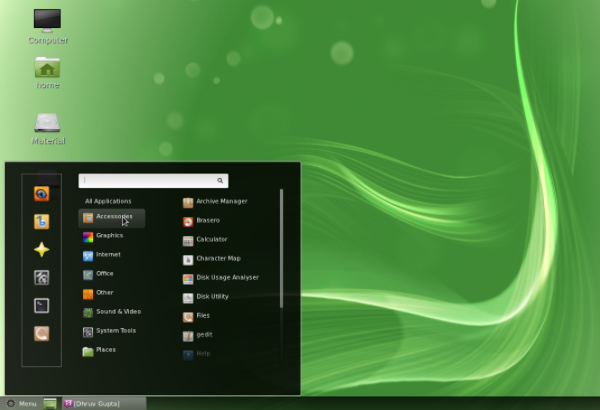
Task: Open Character Map from the list
Action: 217,259
